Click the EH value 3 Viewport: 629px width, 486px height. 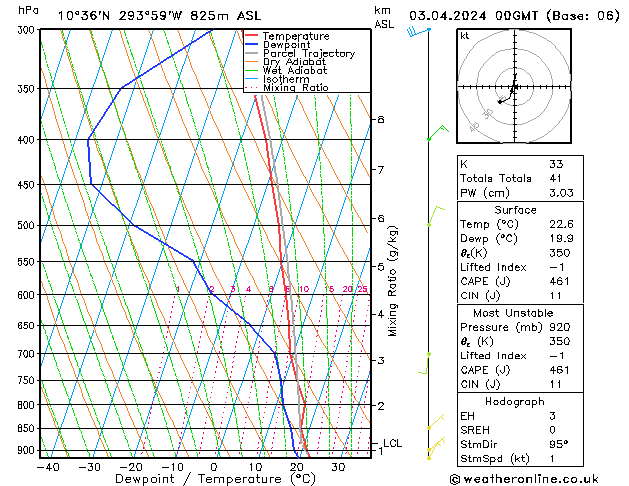(x=552, y=416)
